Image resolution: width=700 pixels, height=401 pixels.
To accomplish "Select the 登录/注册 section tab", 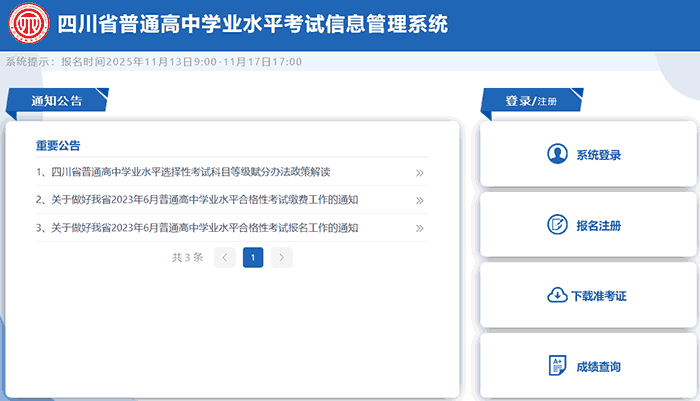I will 532,100.
